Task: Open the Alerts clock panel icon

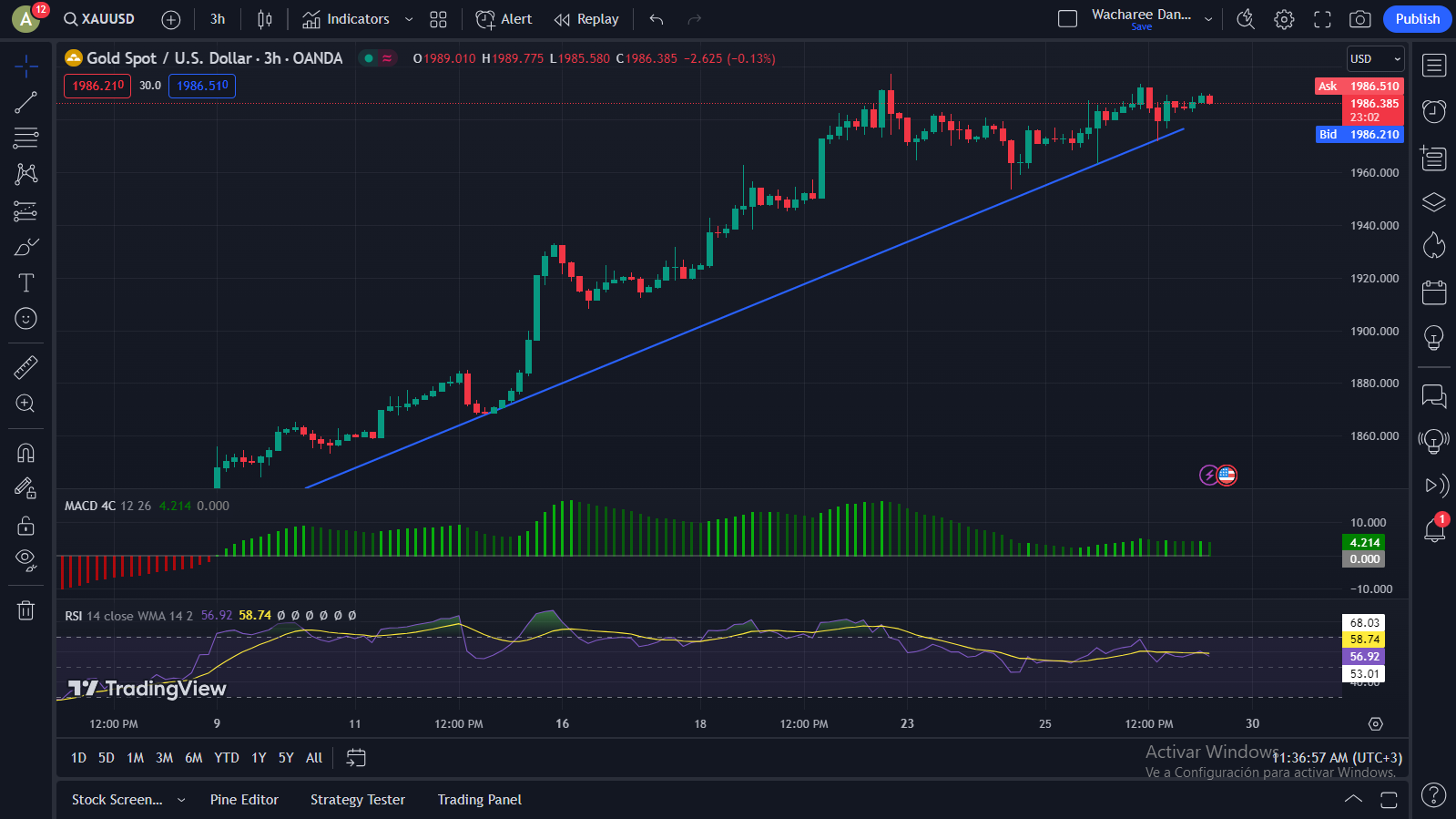Action: [1434, 111]
